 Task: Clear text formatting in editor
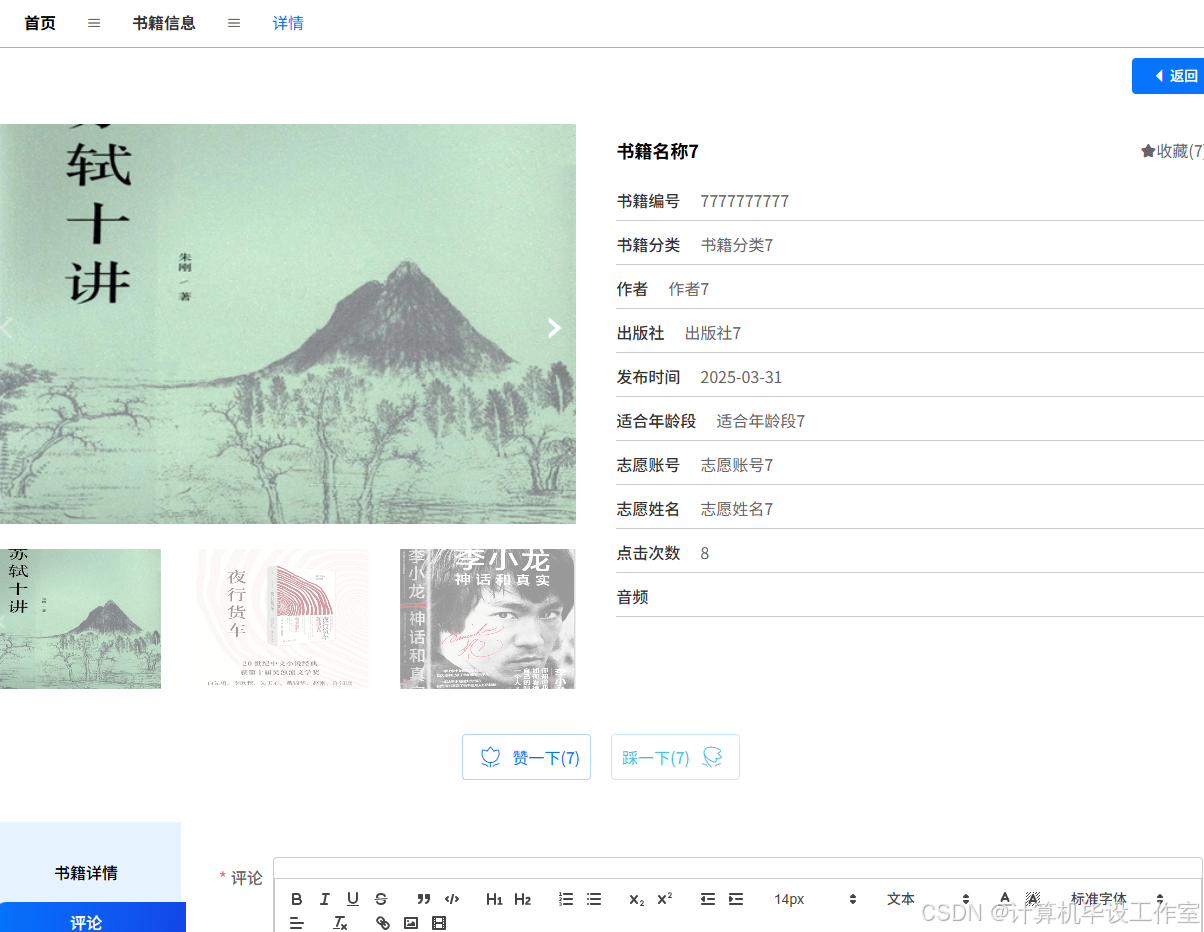point(340,923)
